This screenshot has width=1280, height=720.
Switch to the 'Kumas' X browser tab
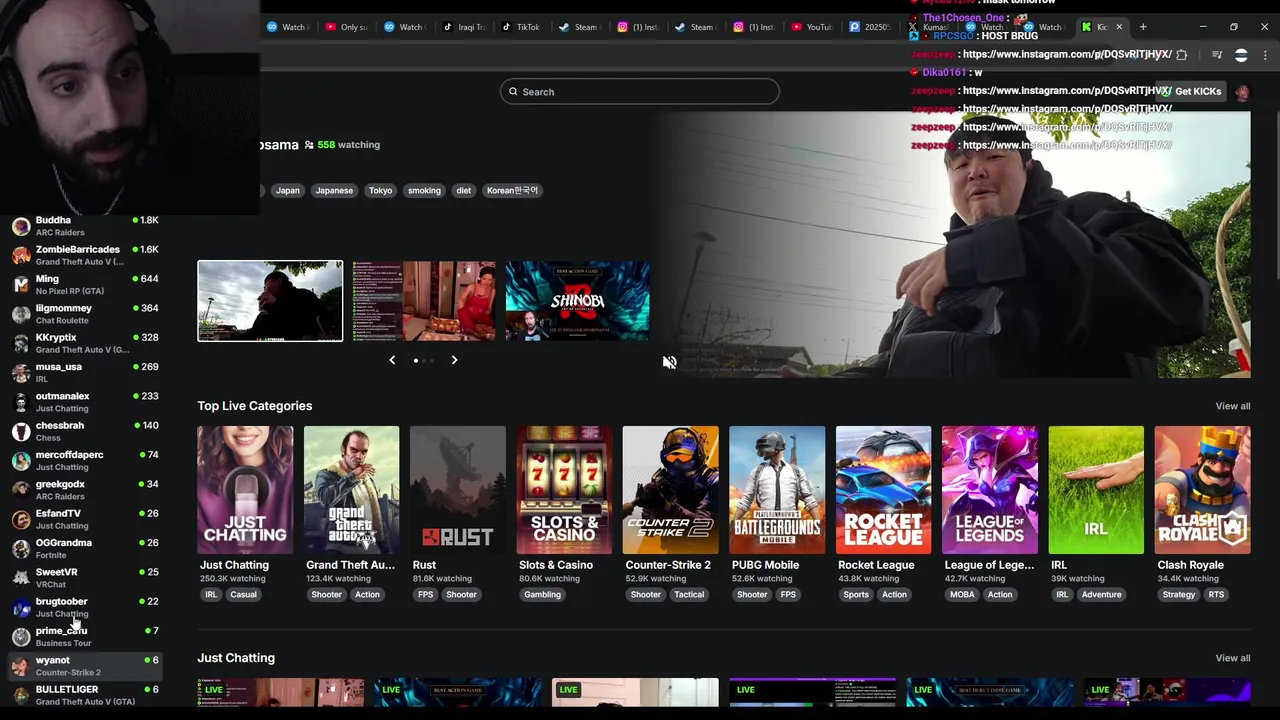click(x=929, y=27)
